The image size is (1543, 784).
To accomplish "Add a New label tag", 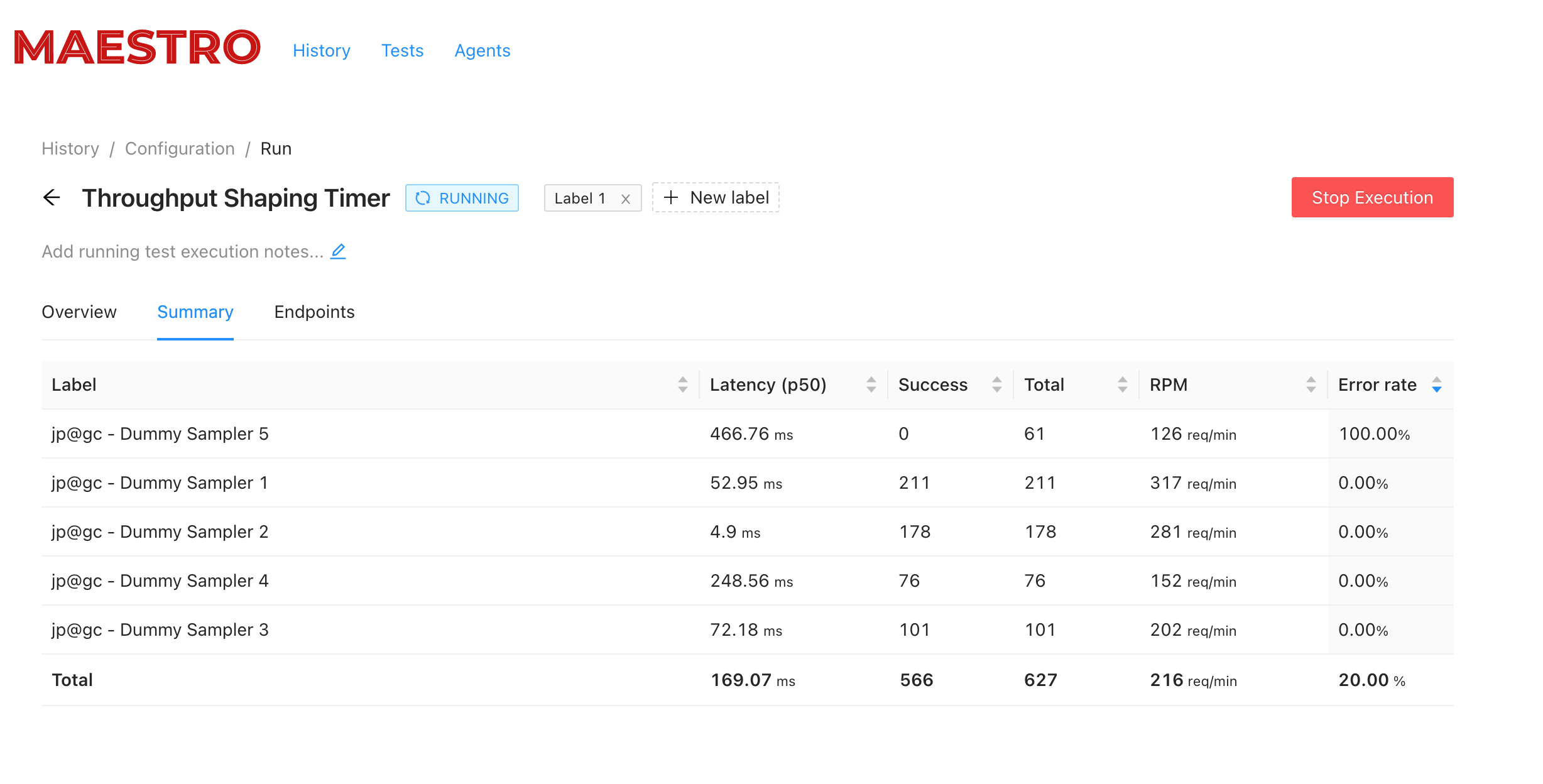I will click(716, 197).
